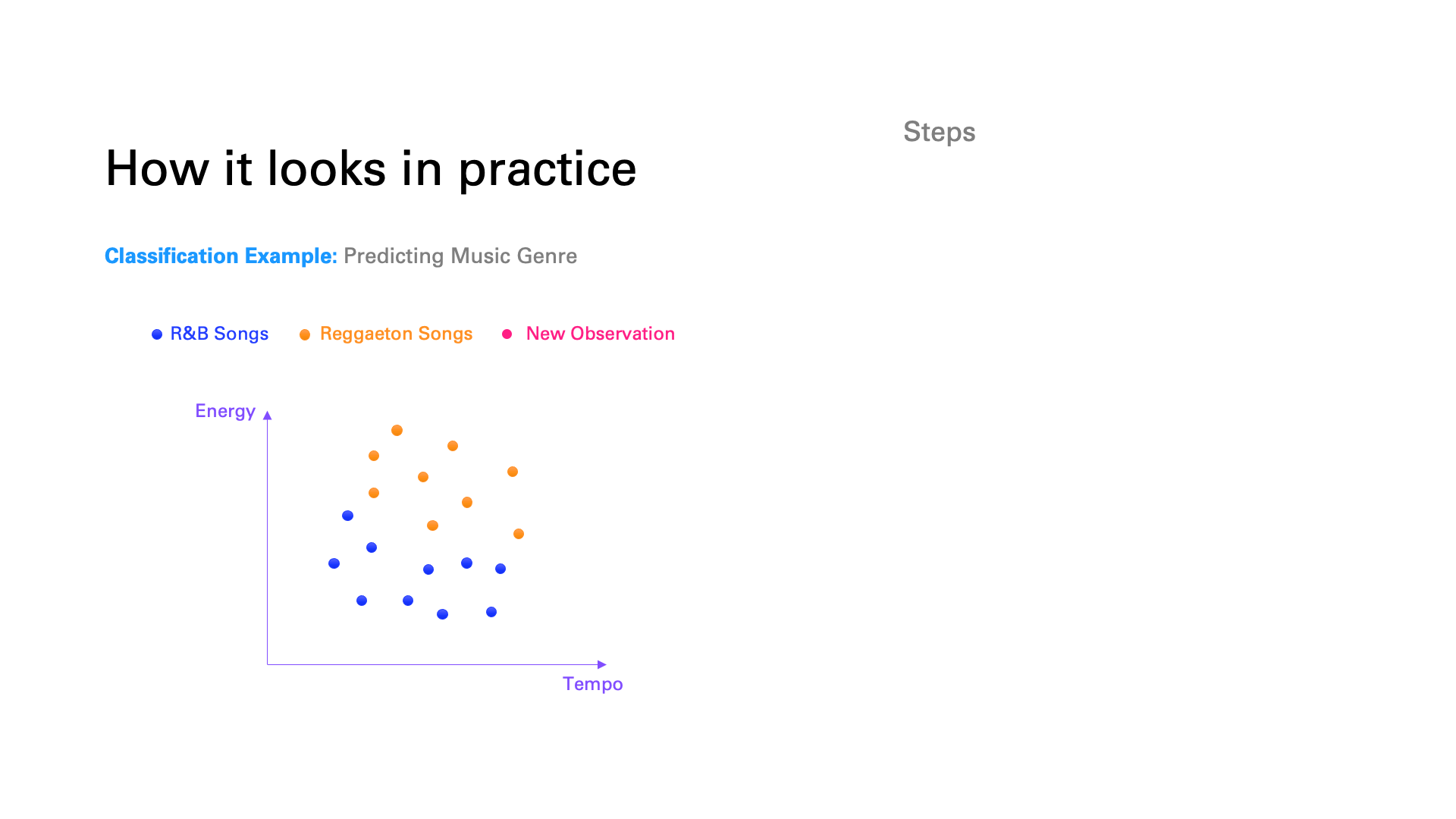Click the rightmost orange Reggaeton data point

coord(519,534)
